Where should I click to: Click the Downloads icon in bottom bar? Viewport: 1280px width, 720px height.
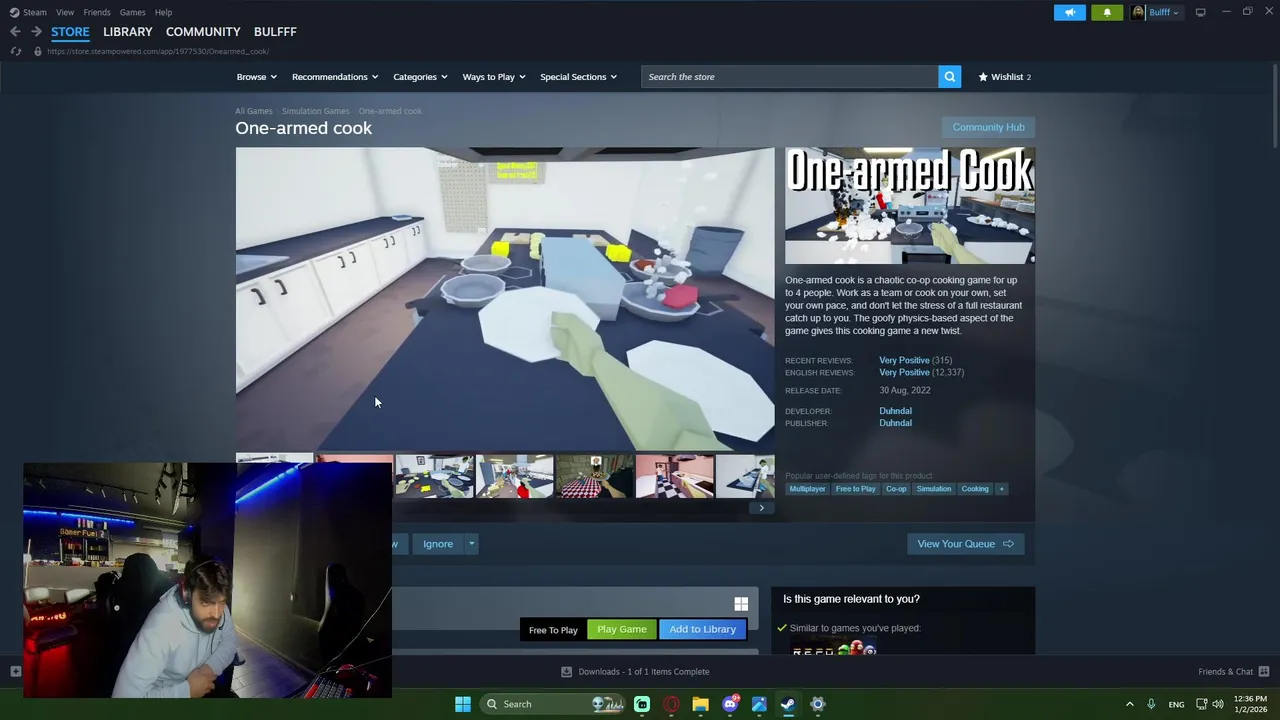[x=566, y=672]
